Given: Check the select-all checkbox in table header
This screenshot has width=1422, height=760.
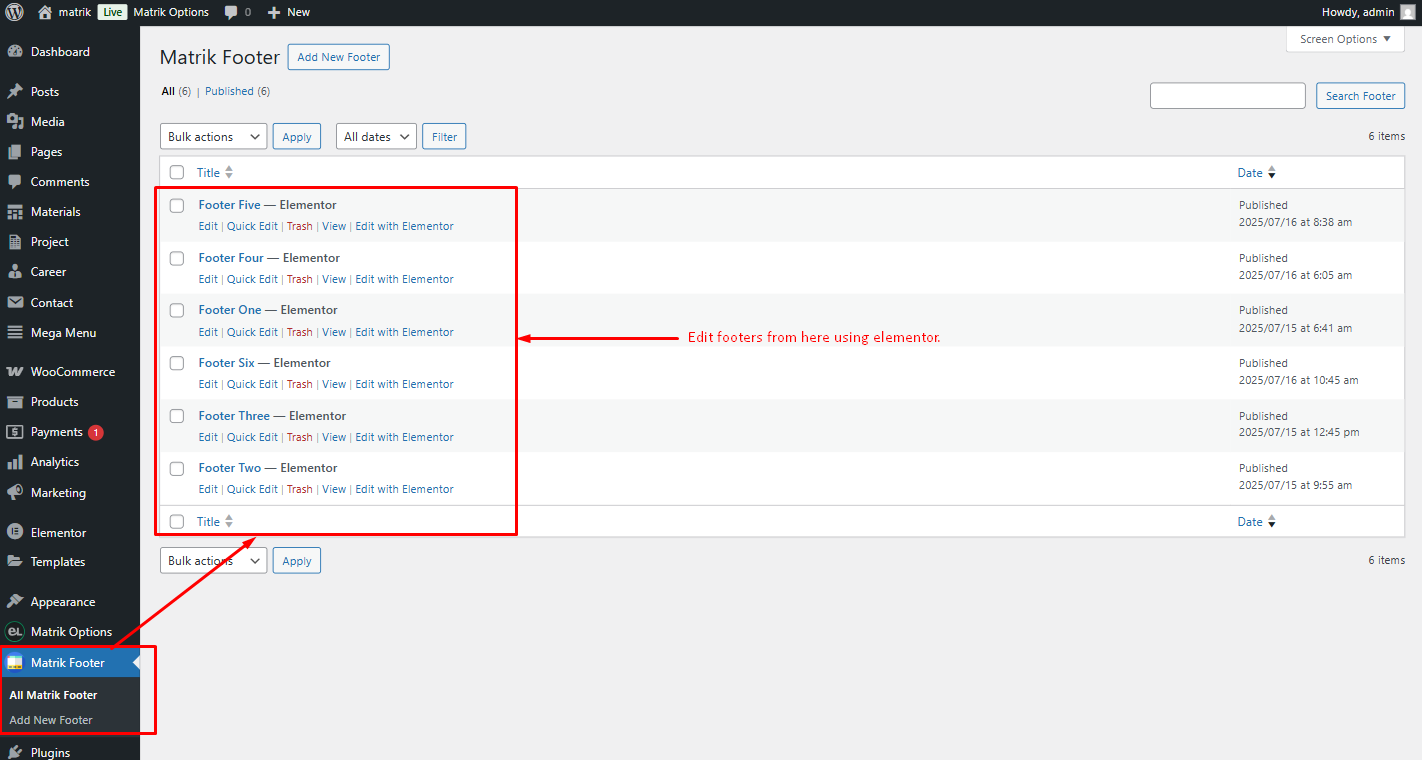Looking at the screenshot, I should tap(177, 173).
